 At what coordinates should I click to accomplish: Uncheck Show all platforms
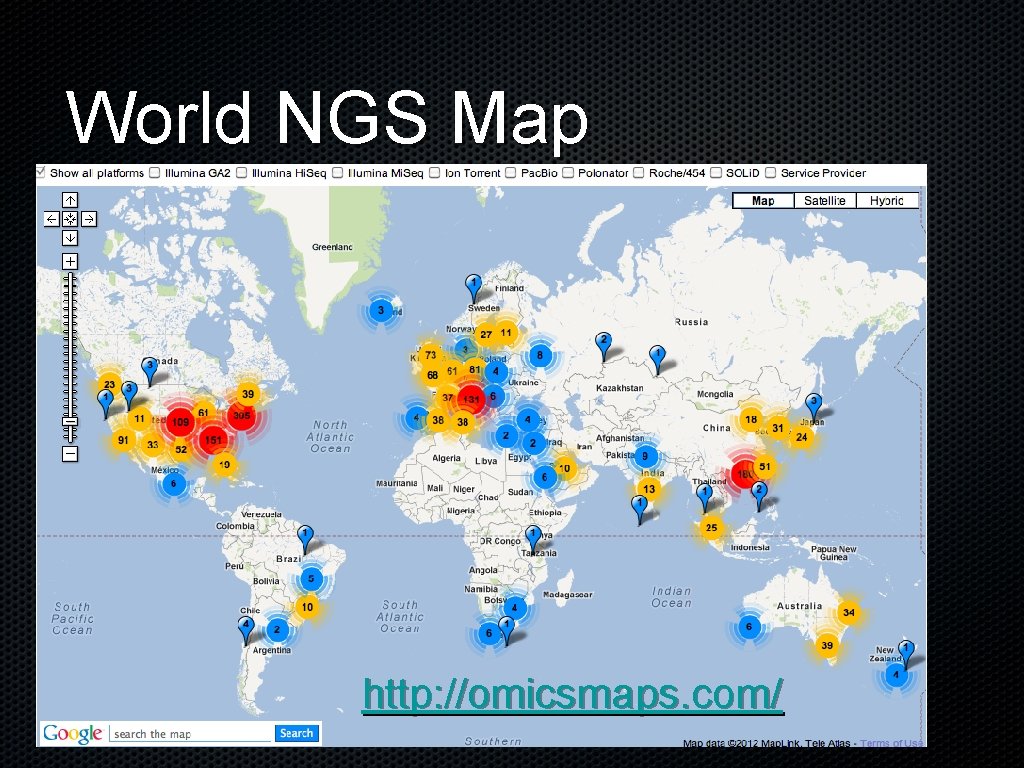point(39,172)
